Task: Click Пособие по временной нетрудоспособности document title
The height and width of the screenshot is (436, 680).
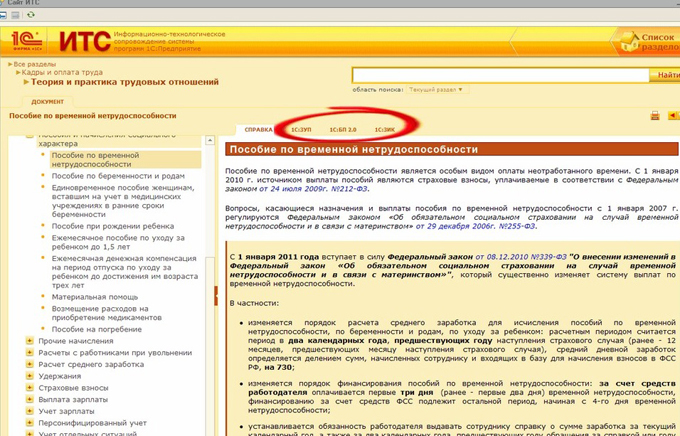Action: [x=93, y=116]
